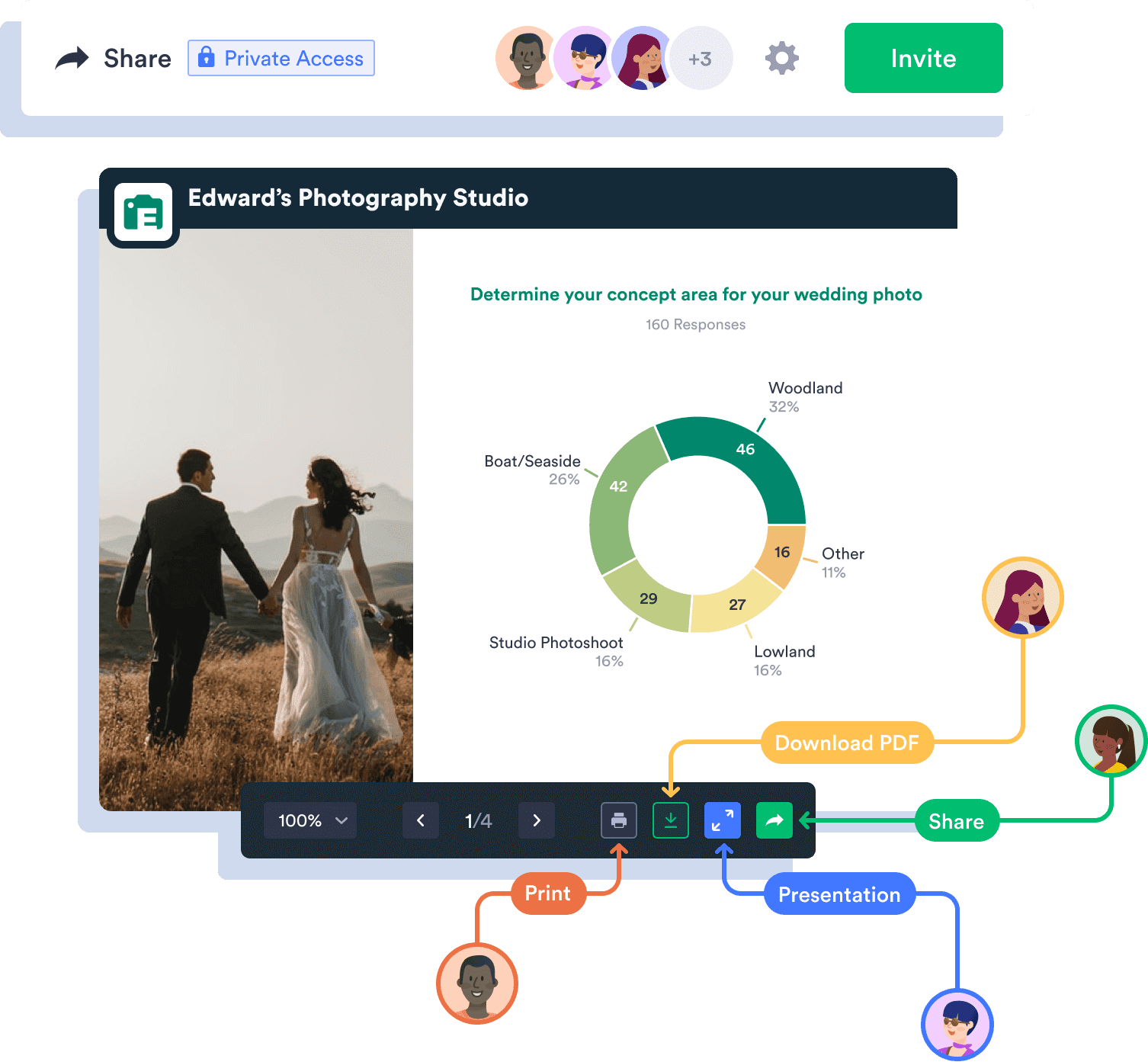The height and width of the screenshot is (1062, 1148).
Task: Open Presentation mode via the expand icon
Action: tap(722, 820)
